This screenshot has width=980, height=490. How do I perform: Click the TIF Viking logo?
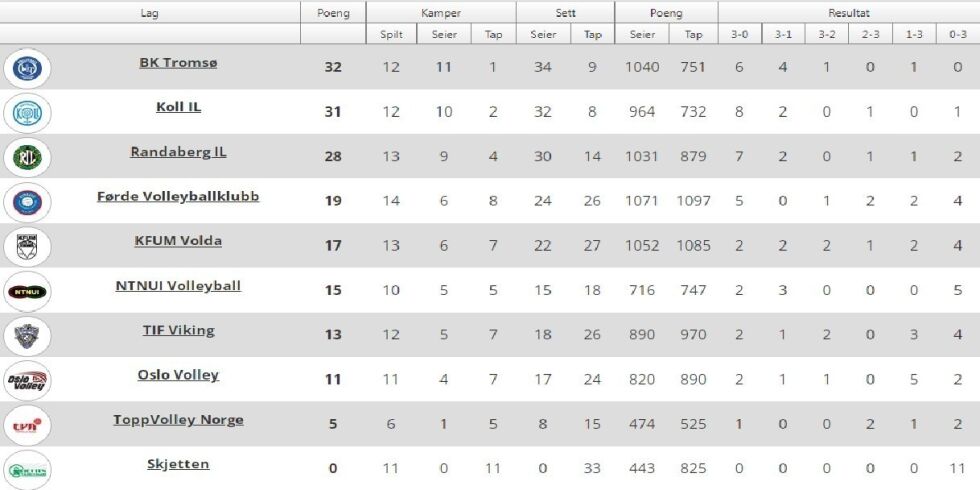(27, 336)
